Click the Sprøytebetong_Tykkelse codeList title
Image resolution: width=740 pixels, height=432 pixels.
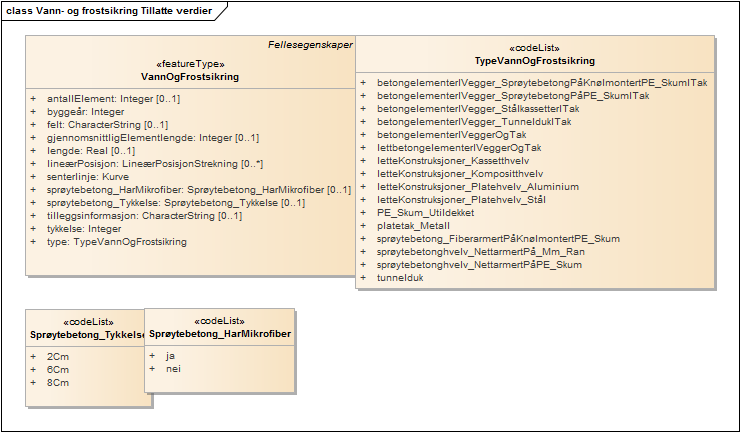[x=86, y=333]
